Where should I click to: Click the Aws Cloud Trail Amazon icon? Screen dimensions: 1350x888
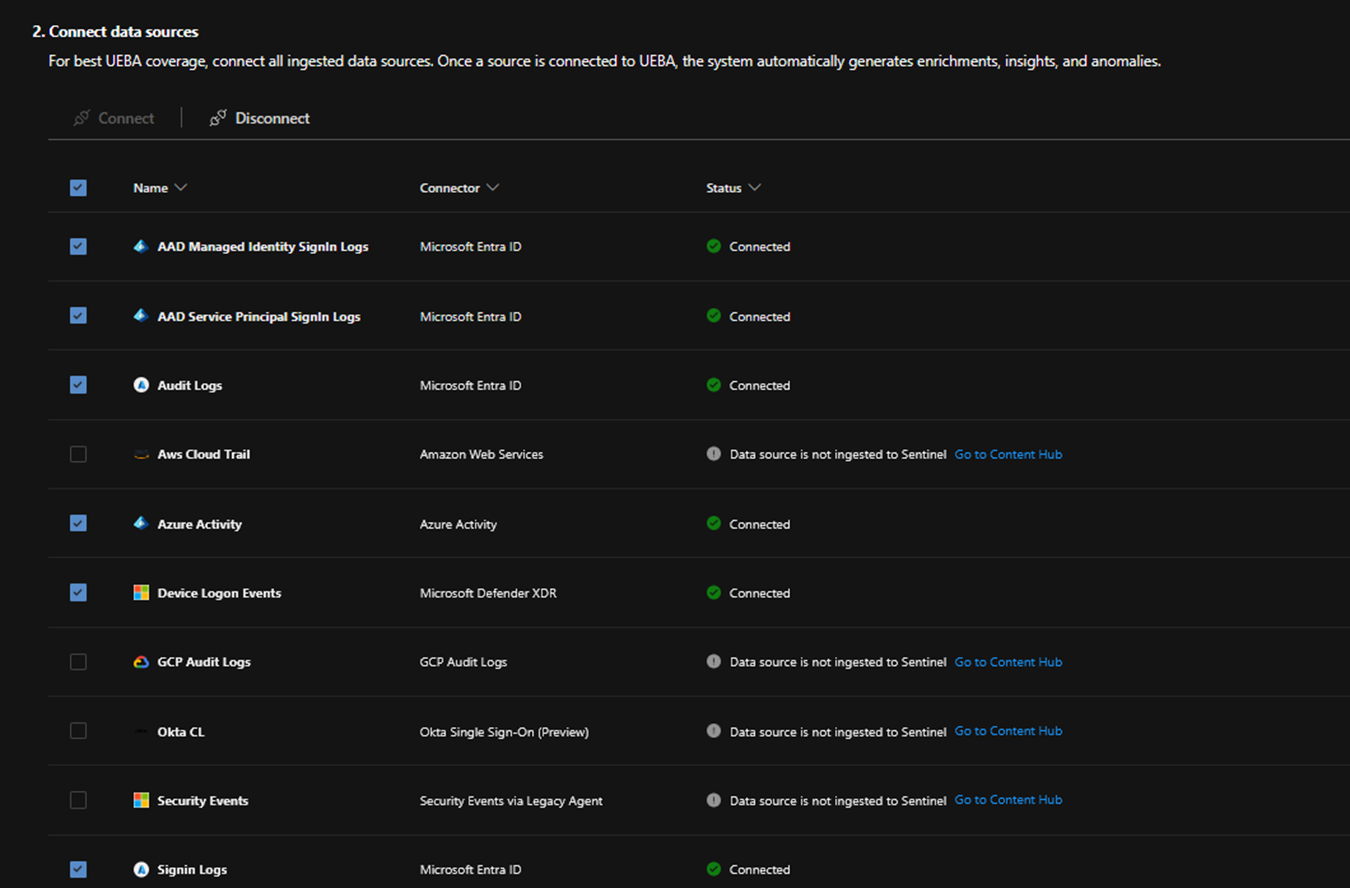click(141, 455)
